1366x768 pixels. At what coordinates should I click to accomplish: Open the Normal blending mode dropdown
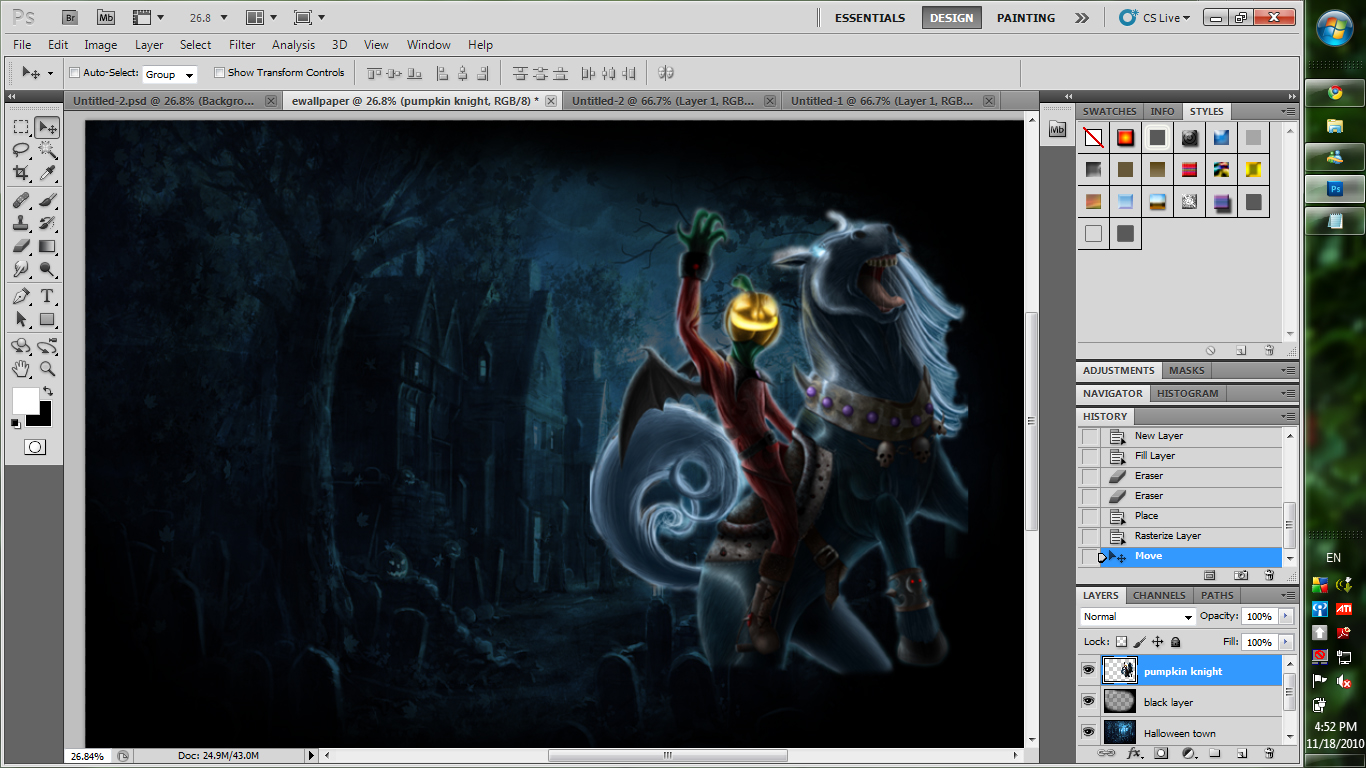click(x=1136, y=616)
